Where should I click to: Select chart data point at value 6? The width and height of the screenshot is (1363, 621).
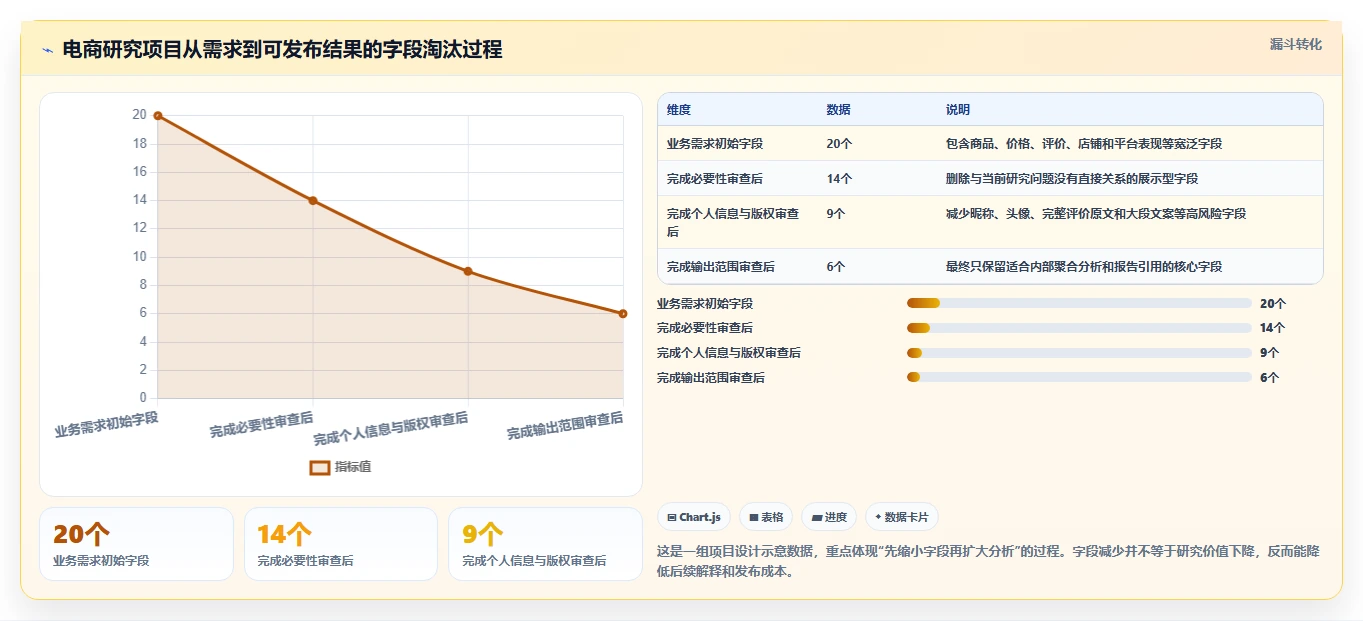pyautogui.click(x=623, y=314)
